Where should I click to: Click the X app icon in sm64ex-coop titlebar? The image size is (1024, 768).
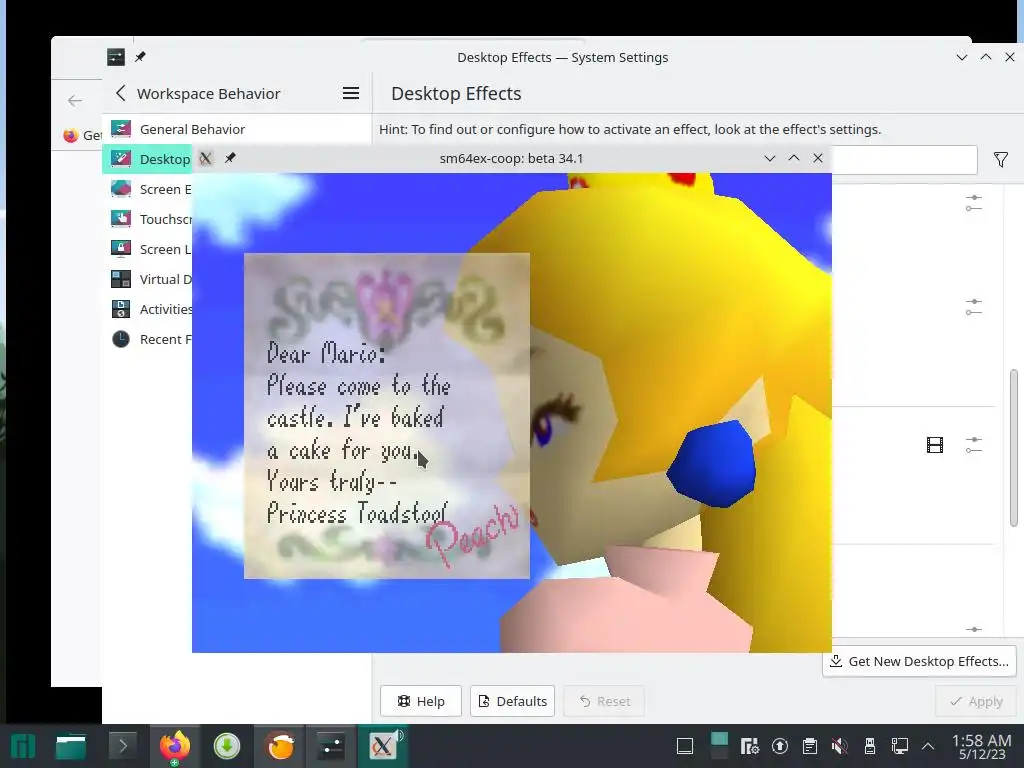[x=206, y=158]
